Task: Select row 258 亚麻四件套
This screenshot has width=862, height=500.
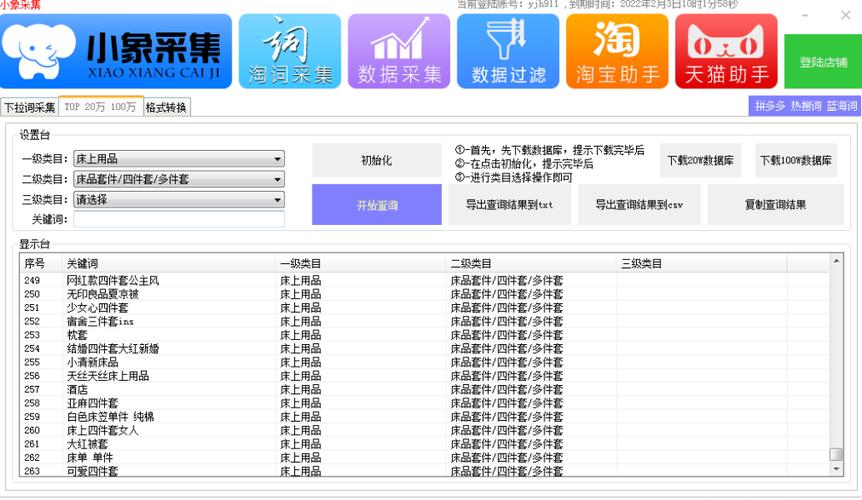Action: [x=424, y=403]
